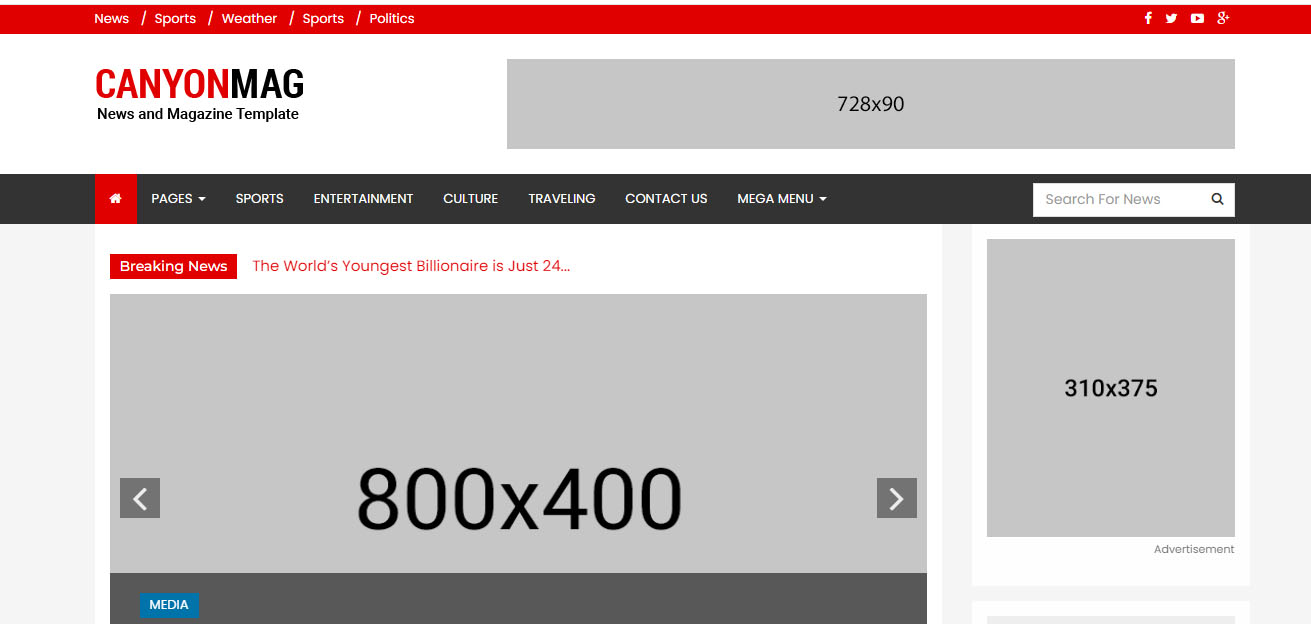Open the Entertainment menu item
Image resolution: width=1311 pixels, height=624 pixels.
tap(363, 199)
